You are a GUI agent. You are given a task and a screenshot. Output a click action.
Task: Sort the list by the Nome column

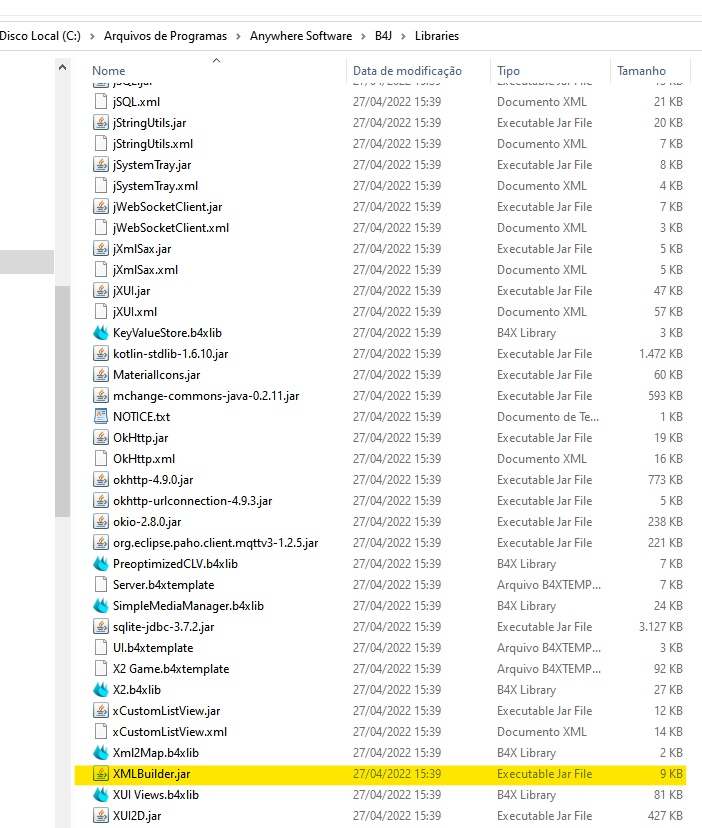pyautogui.click(x=109, y=71)
